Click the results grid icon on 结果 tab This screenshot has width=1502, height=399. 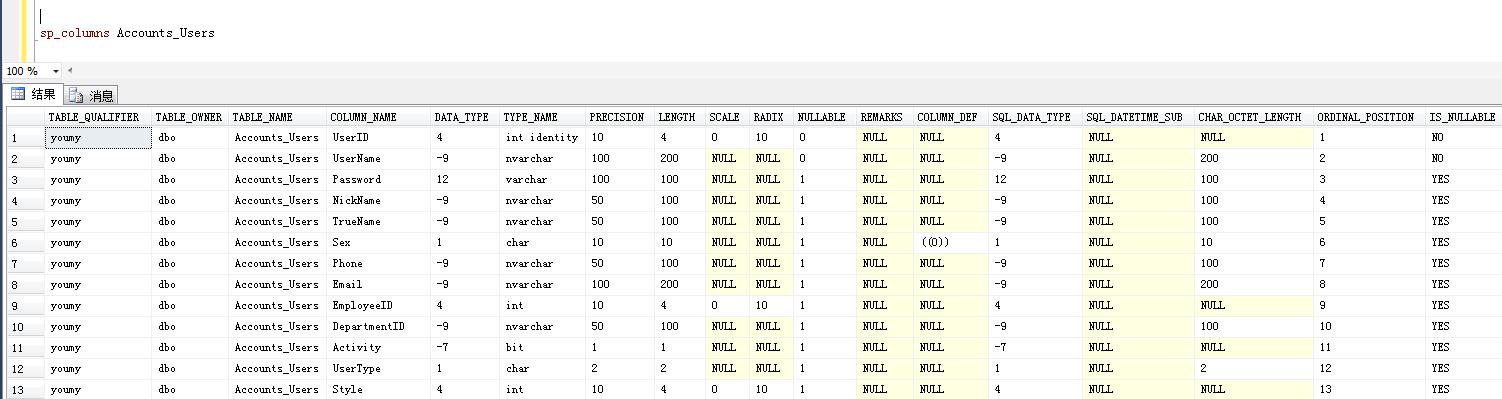(x=17, y=94)
